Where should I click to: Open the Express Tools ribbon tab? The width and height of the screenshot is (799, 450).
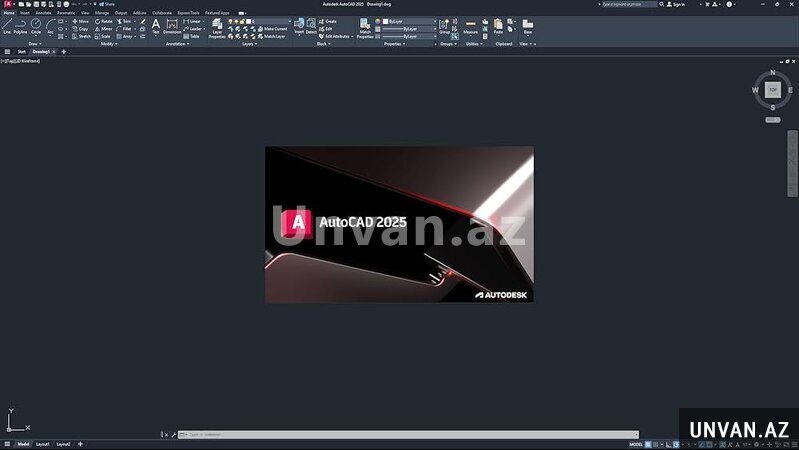(x=189, y=13)
